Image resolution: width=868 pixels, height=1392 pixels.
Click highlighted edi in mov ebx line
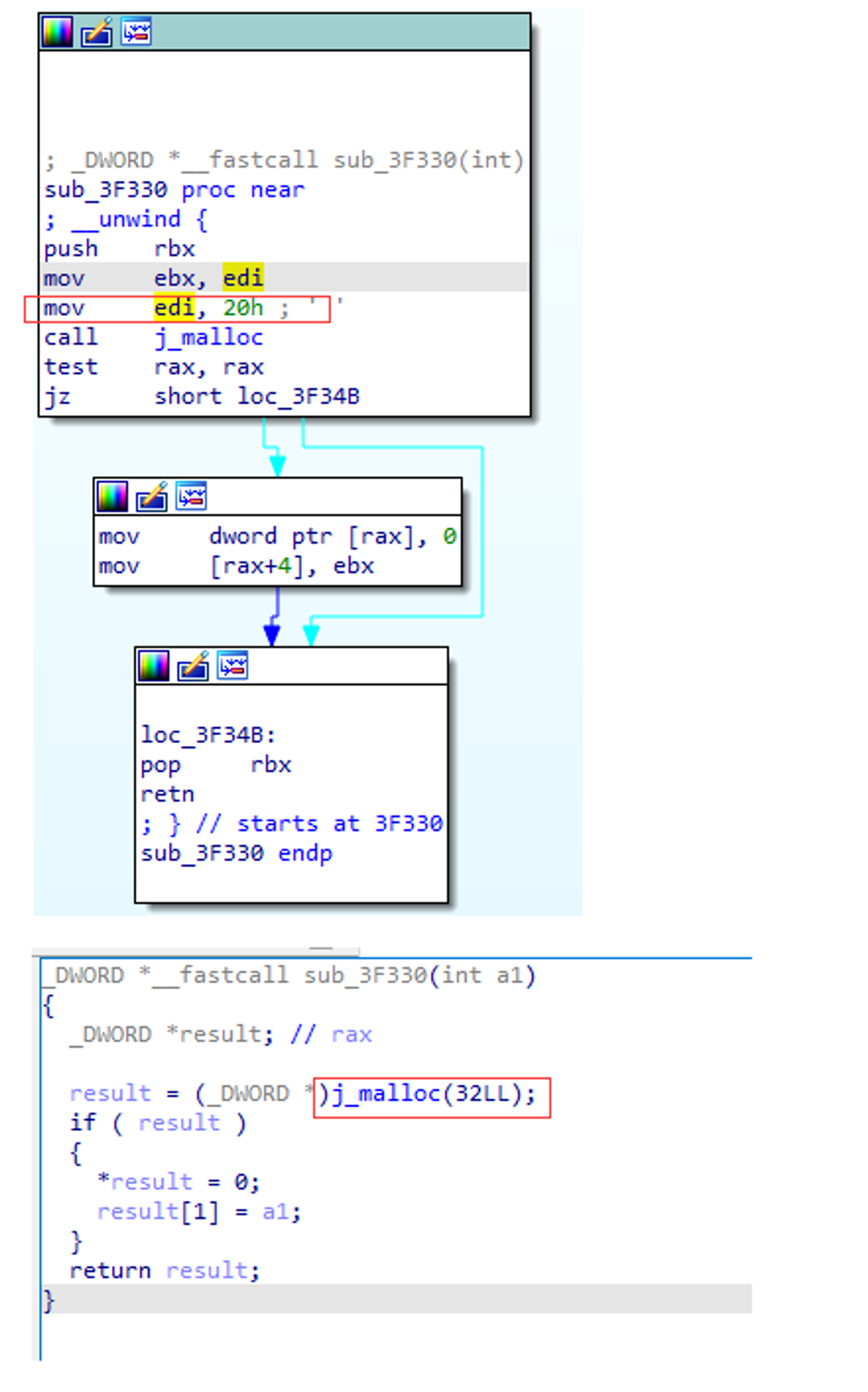click(x=243, y=278)
